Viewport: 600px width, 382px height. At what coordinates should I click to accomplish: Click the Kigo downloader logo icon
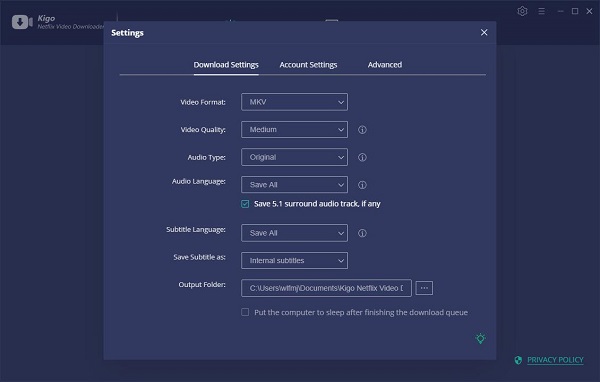[22, 22]
